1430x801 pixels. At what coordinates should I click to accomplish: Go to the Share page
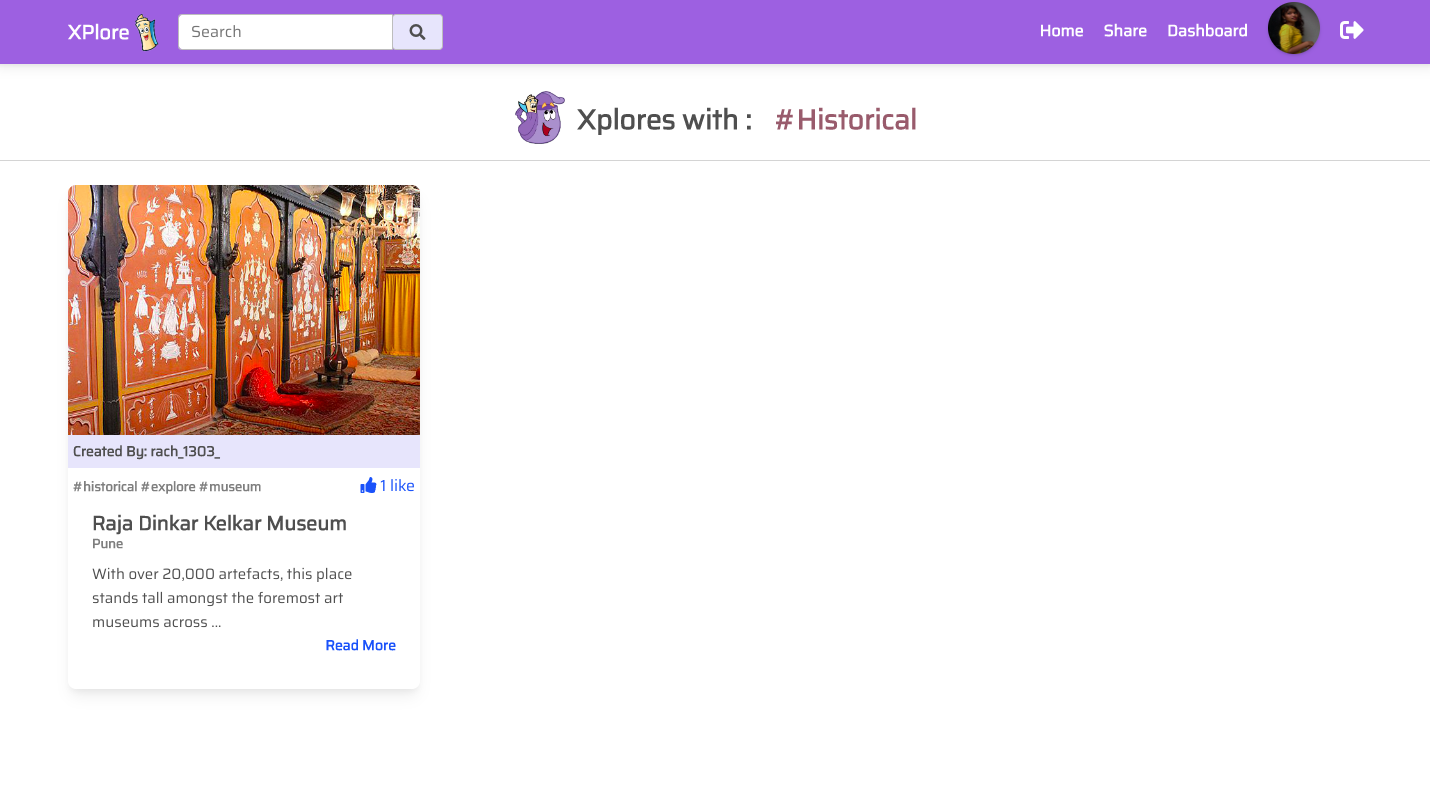tap(1125, 31)
